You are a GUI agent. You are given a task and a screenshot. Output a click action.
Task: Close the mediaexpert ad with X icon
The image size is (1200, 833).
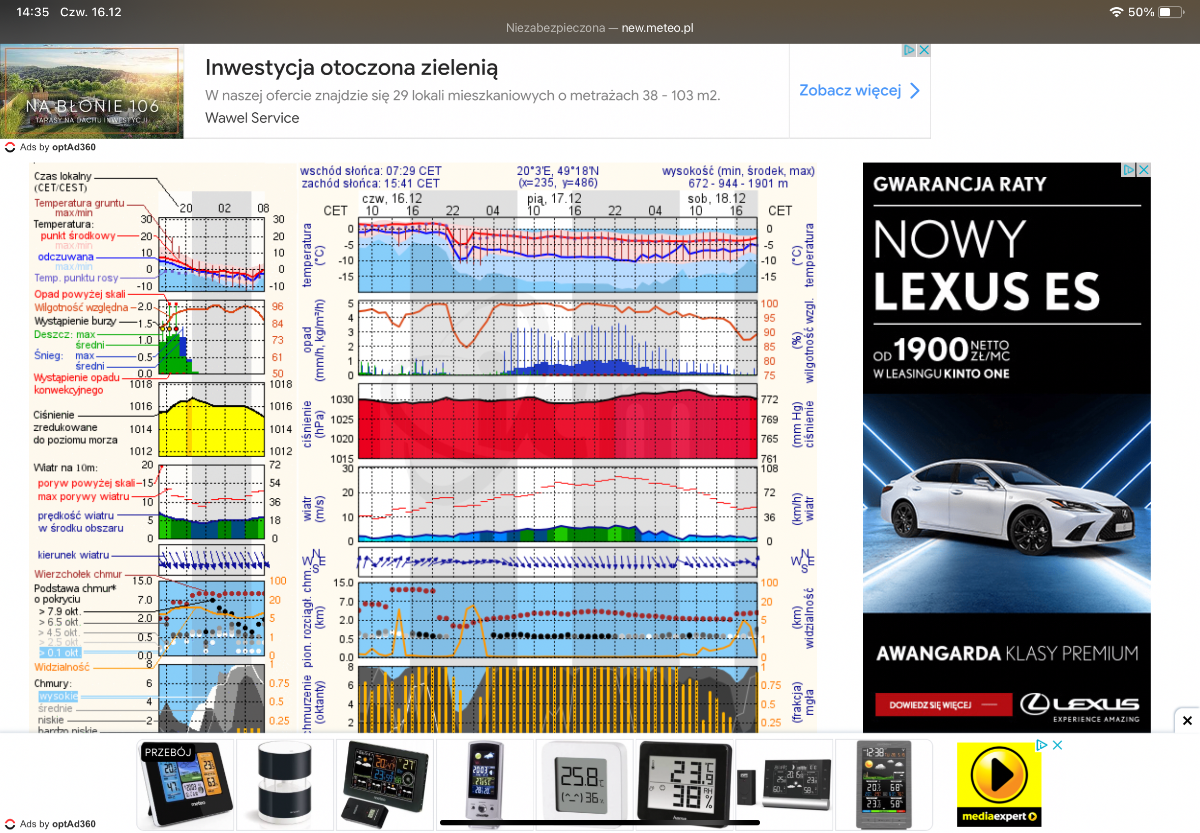pos(1056,745)
